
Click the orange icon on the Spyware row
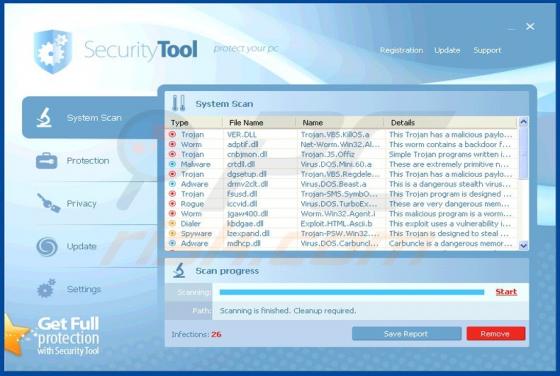click(x=172, y=234)
